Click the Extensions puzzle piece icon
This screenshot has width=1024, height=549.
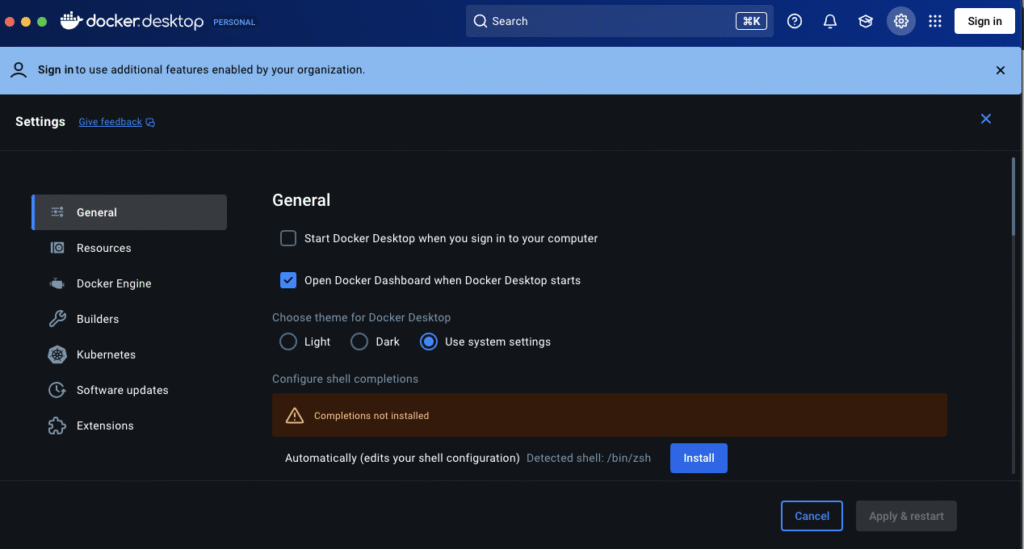tap(57, 426)
